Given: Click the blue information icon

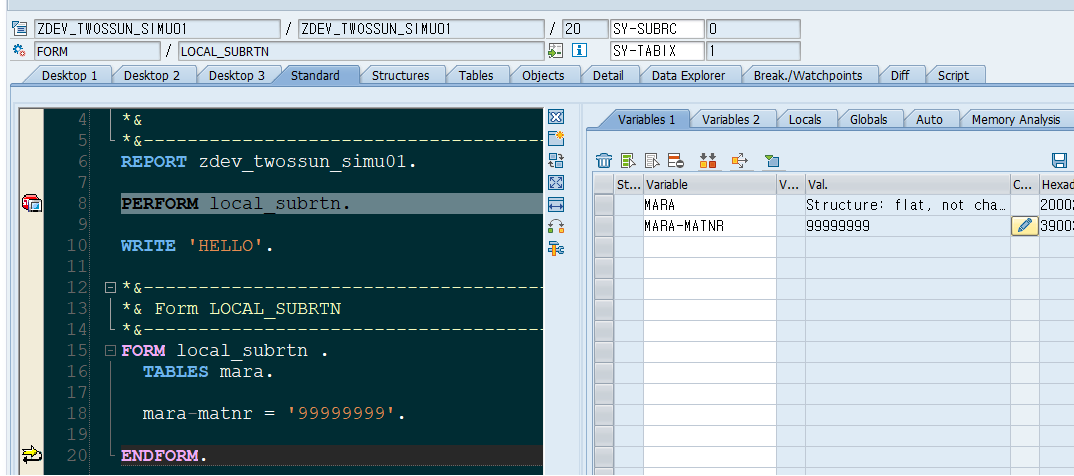Looking at the screenshot, I should click(579, 50).
